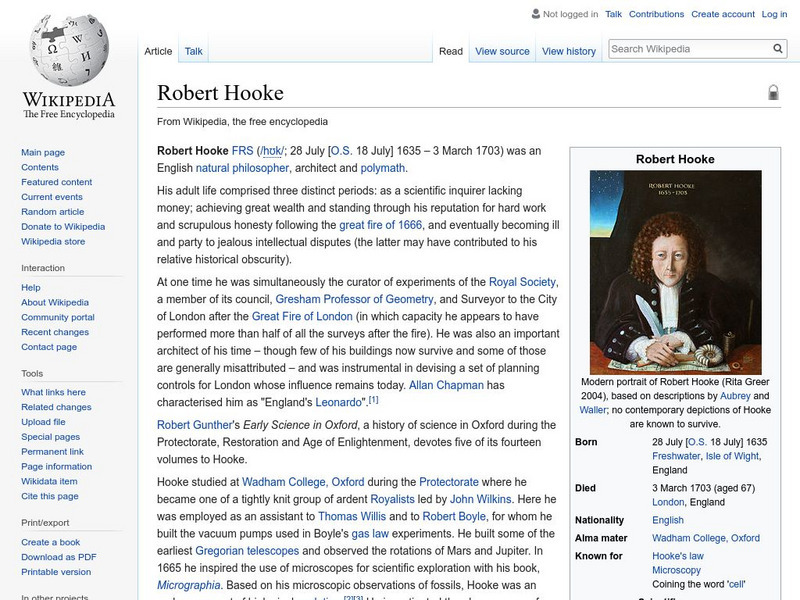
Task: Open Page information
Action: [57, 466]
